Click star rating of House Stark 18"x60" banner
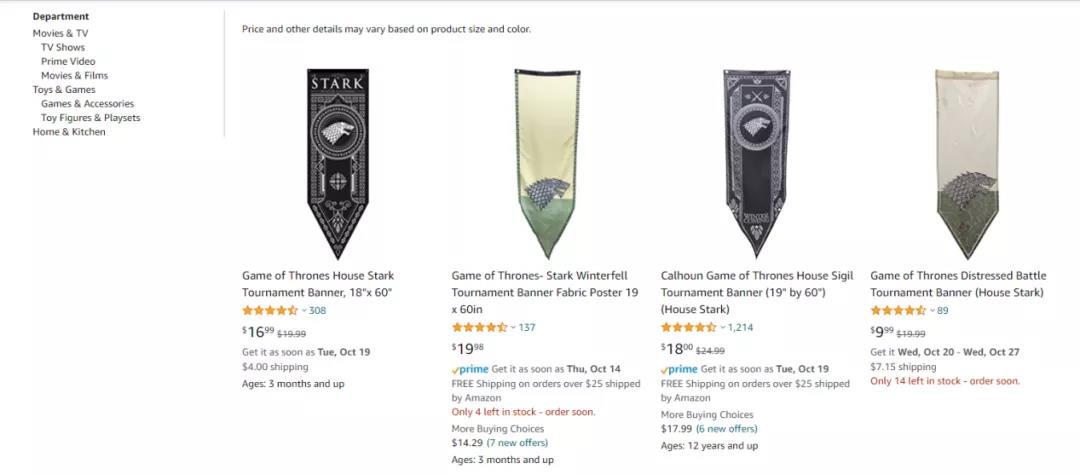 [270, 310]
